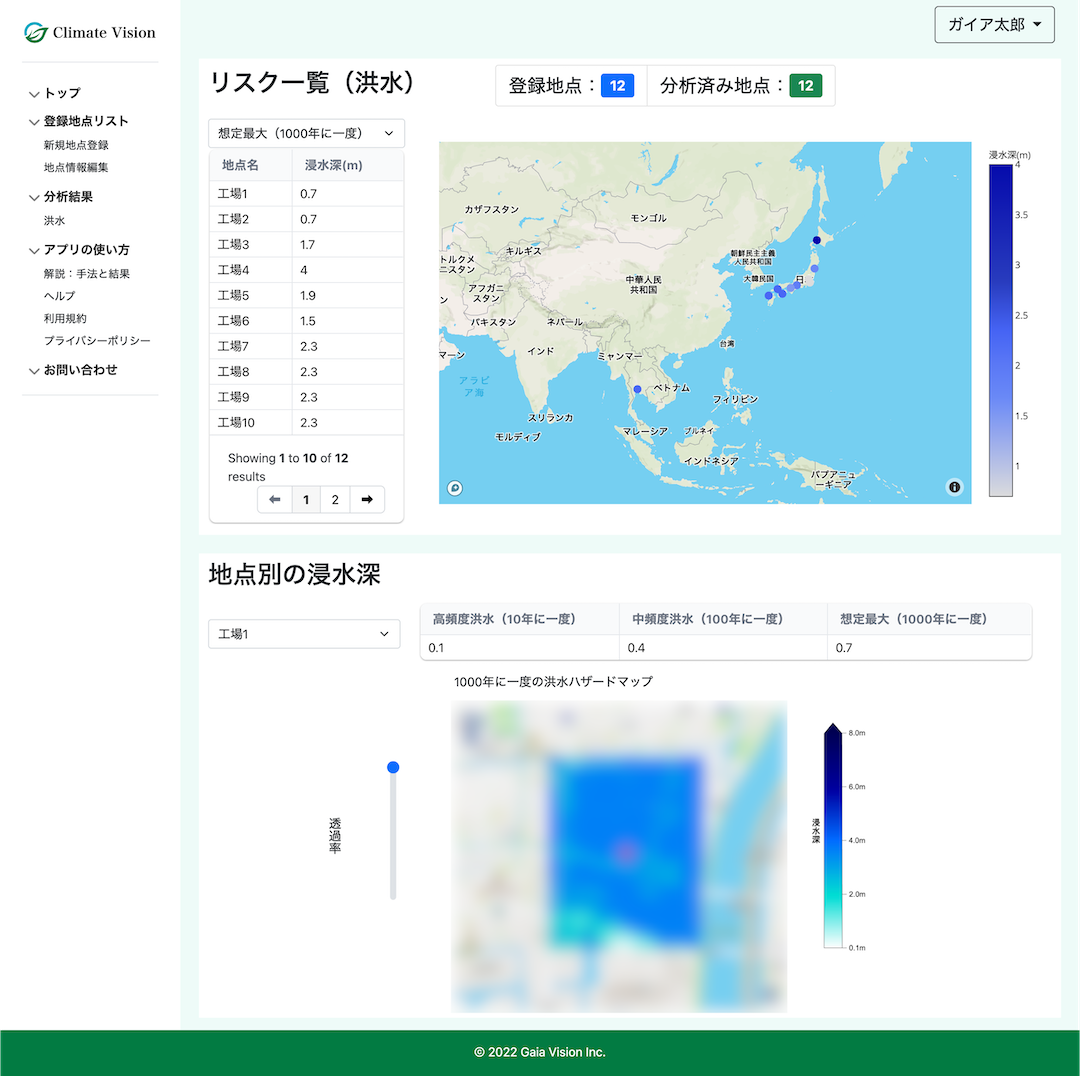Click the Thailand site marker on map
The height and width of the screenshot is (1076, 1080).
point(637,389)
